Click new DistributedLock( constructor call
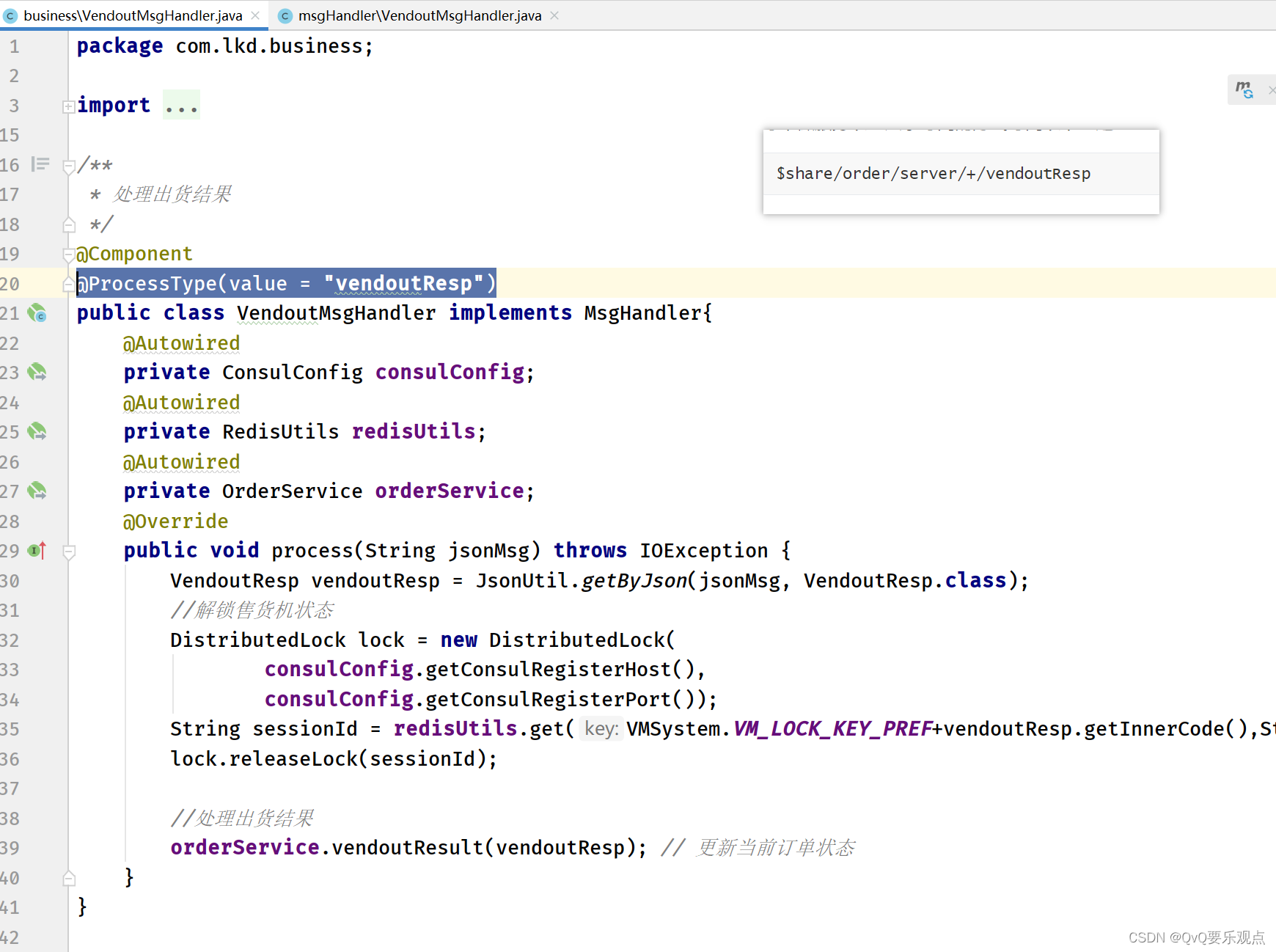 [557, 640]
